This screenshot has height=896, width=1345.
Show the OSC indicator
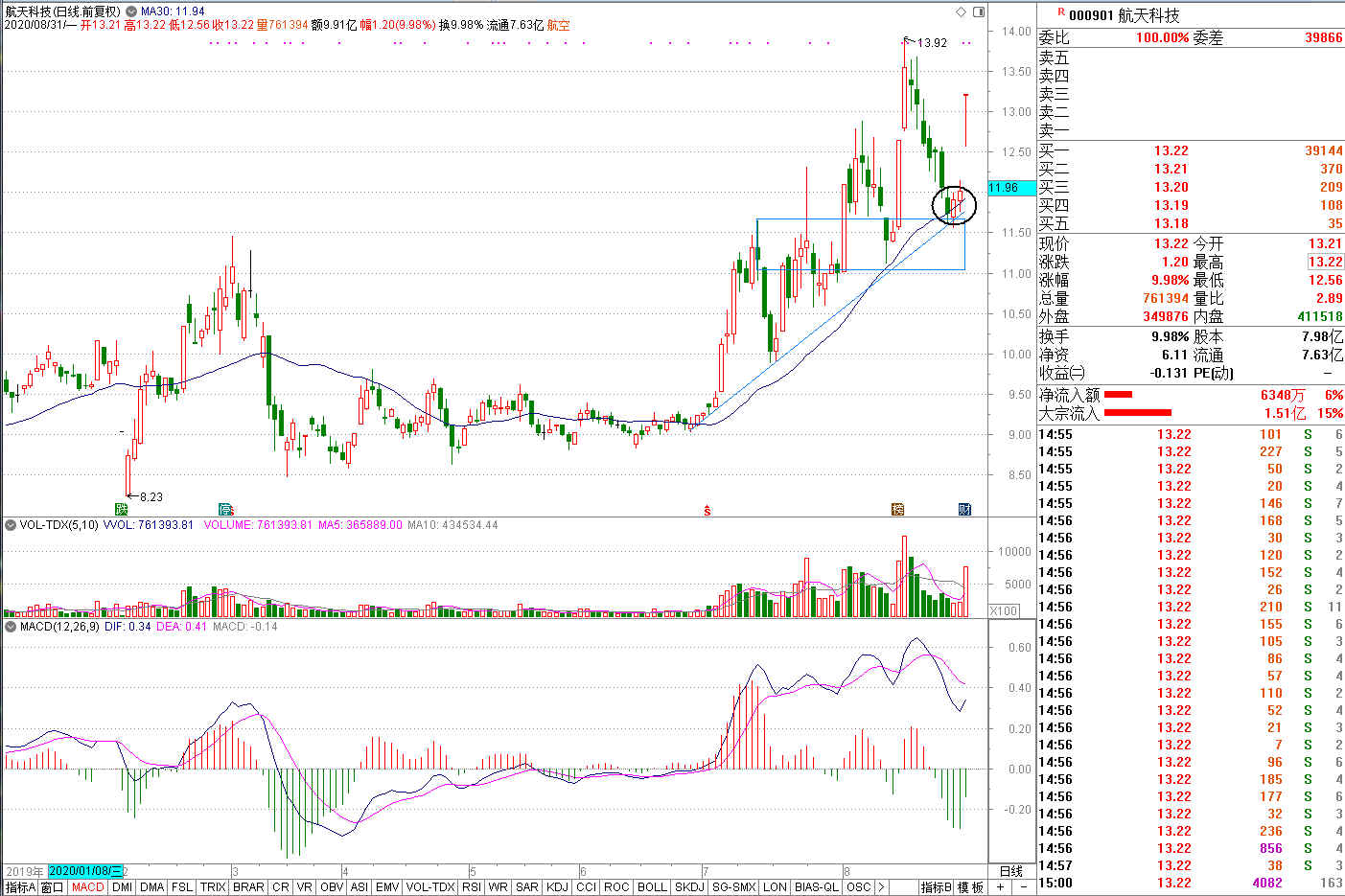pos(859,887)
